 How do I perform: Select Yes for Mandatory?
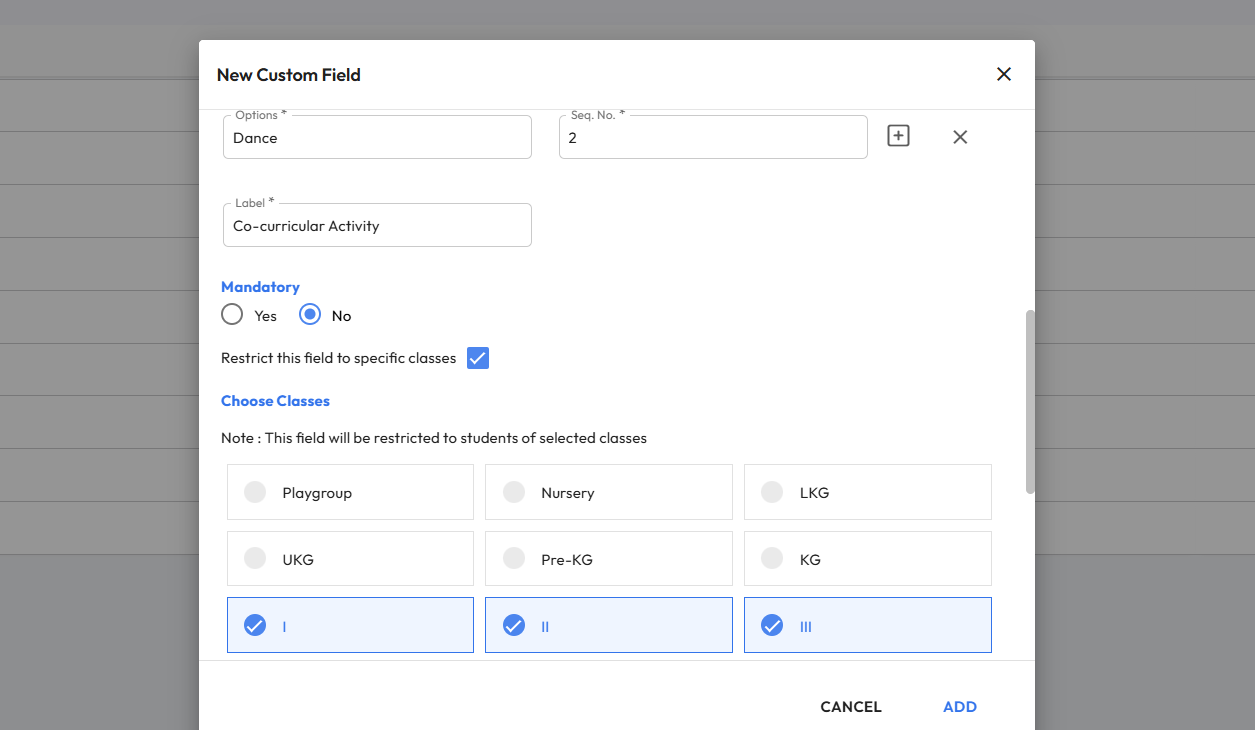click(232, 315)
